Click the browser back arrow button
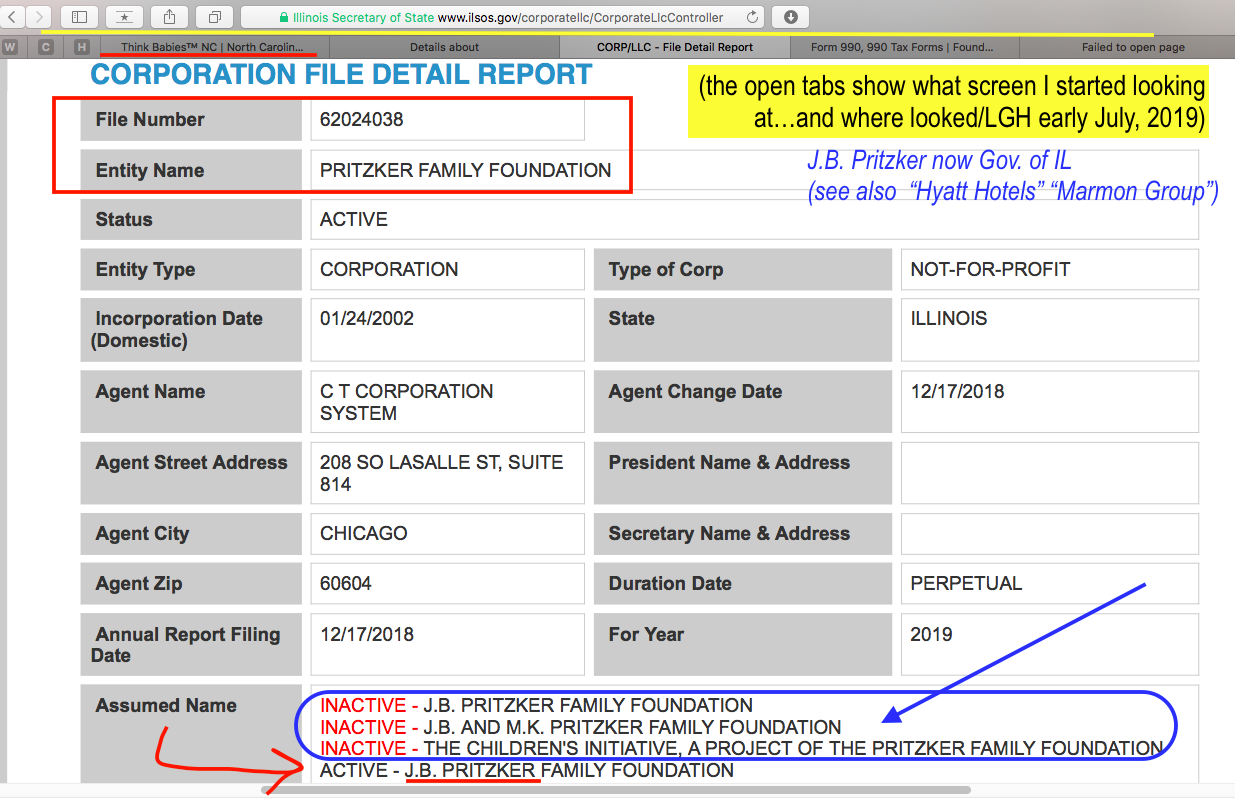Screen dimensions: 1235x798 (12, 17)
